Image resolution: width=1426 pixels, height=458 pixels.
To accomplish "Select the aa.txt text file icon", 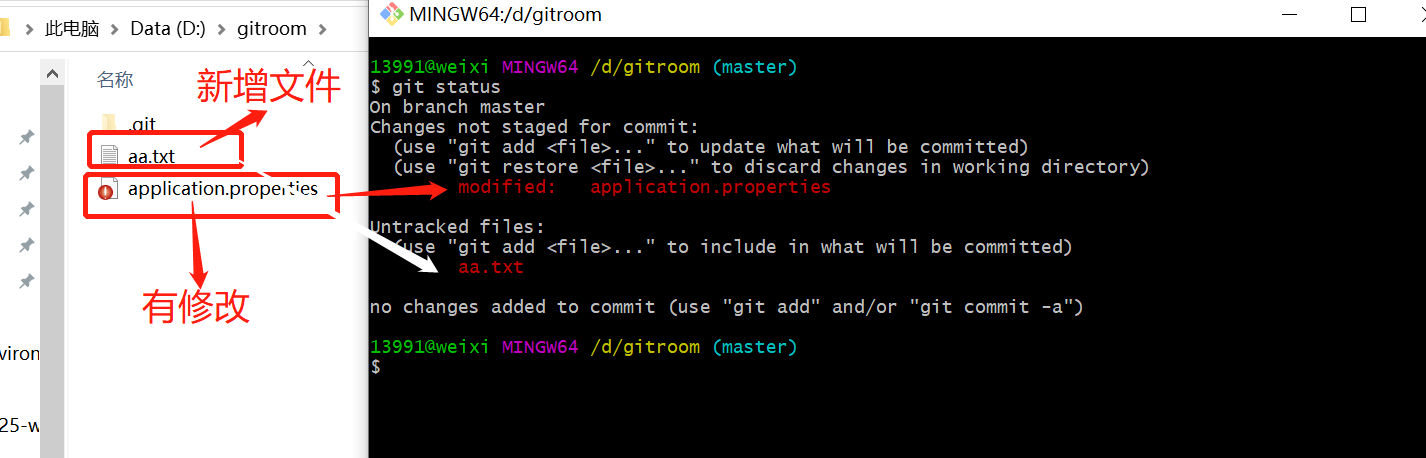I will [108, 155].
